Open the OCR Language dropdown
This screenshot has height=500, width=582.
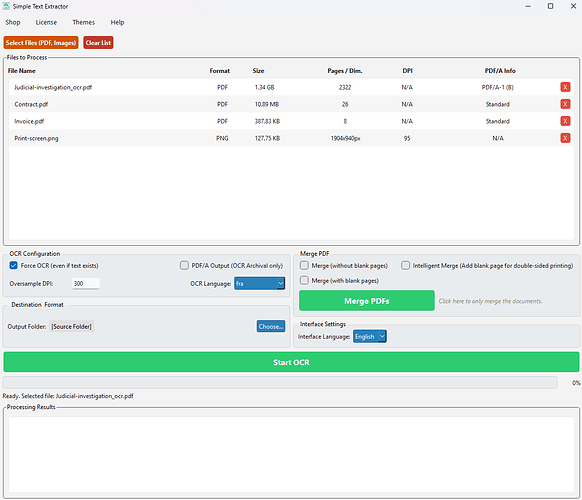point(259,284)
